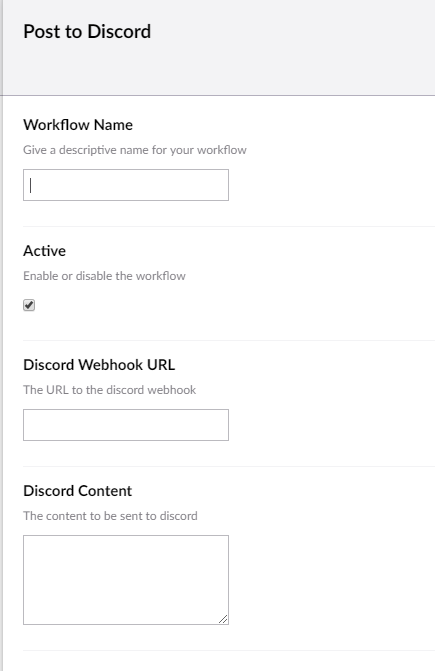Click the divider line below Workflow Name section
Image resolution: width=435 pixels, height=671 pixels.
(x=229, y=226)
